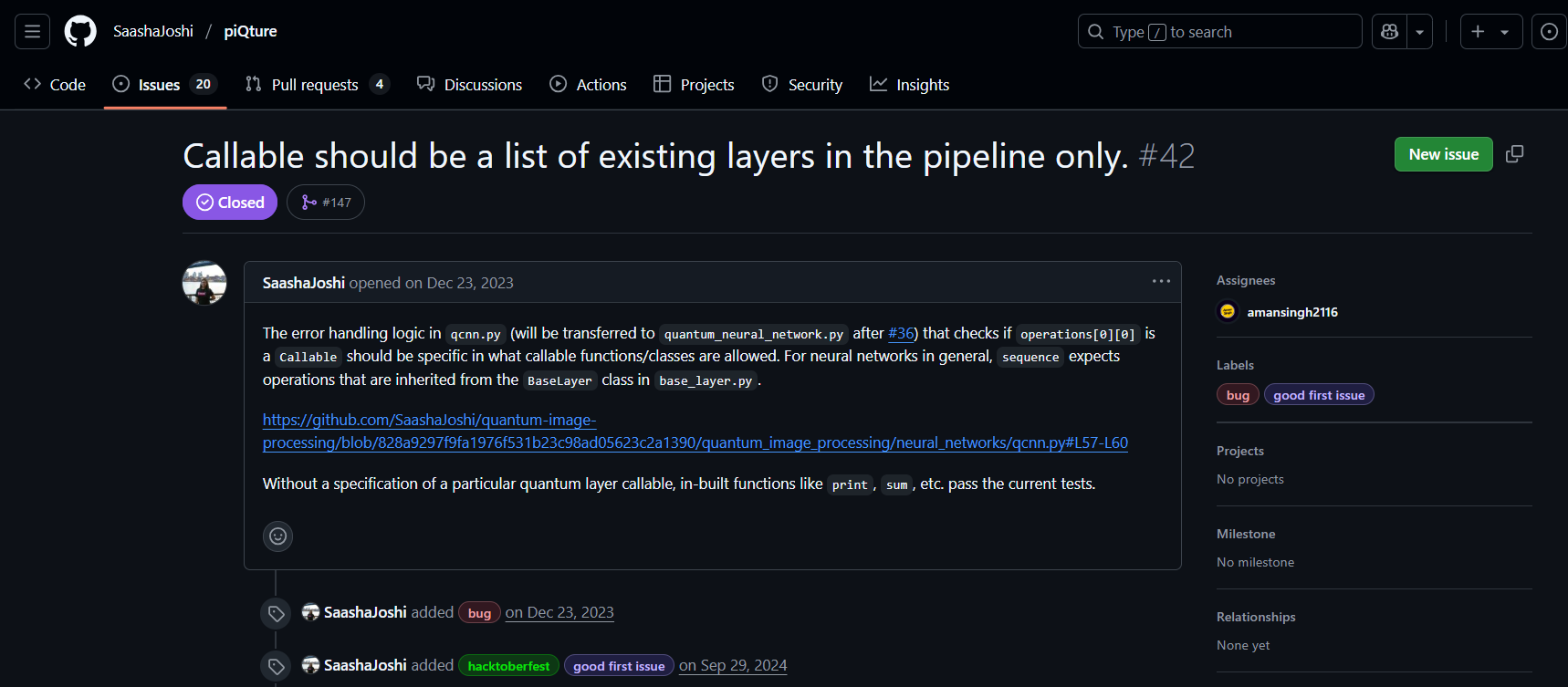Click the search input field

click(x=1219, y=32)
